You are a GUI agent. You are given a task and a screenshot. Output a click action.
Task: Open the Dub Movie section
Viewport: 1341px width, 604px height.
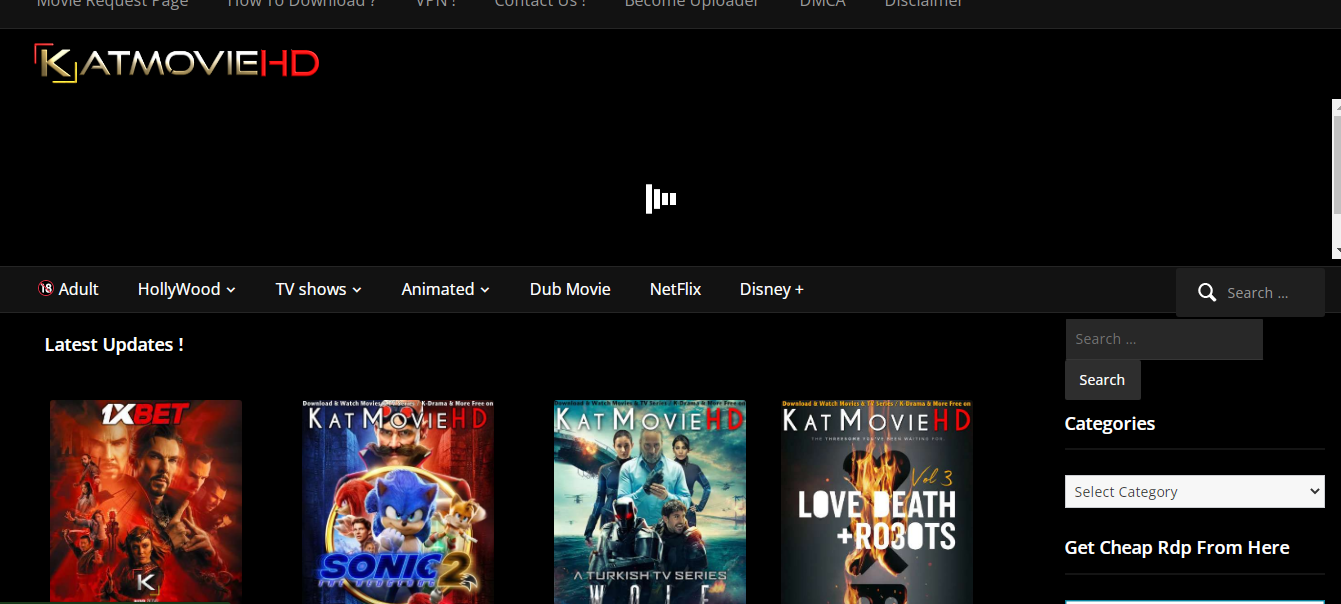(x=570, y=289)
